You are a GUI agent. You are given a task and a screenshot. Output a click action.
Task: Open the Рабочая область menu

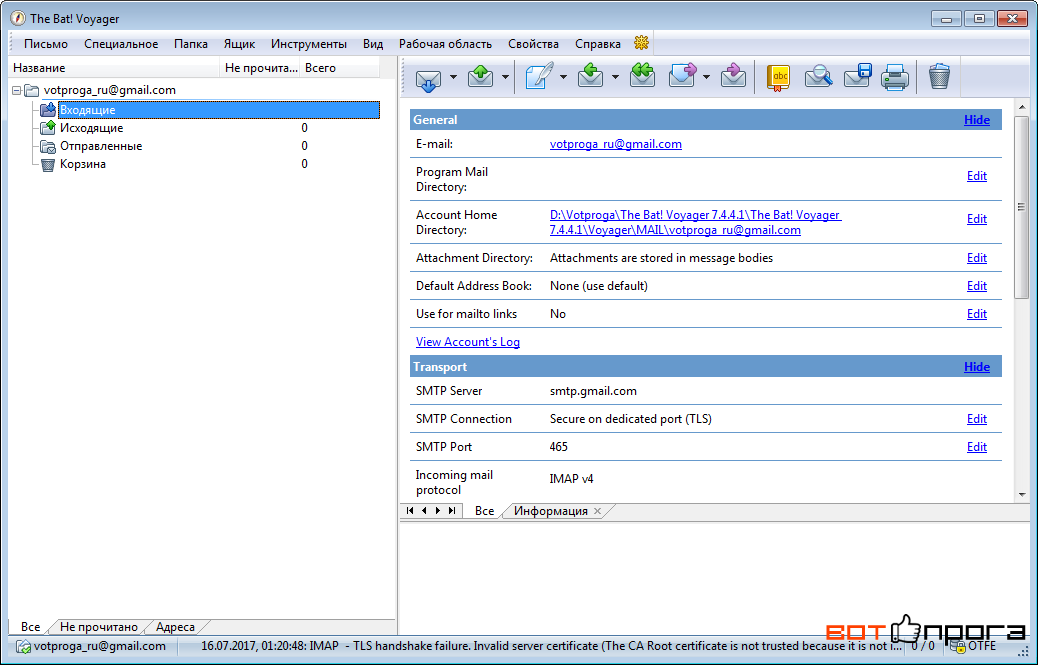445,44
